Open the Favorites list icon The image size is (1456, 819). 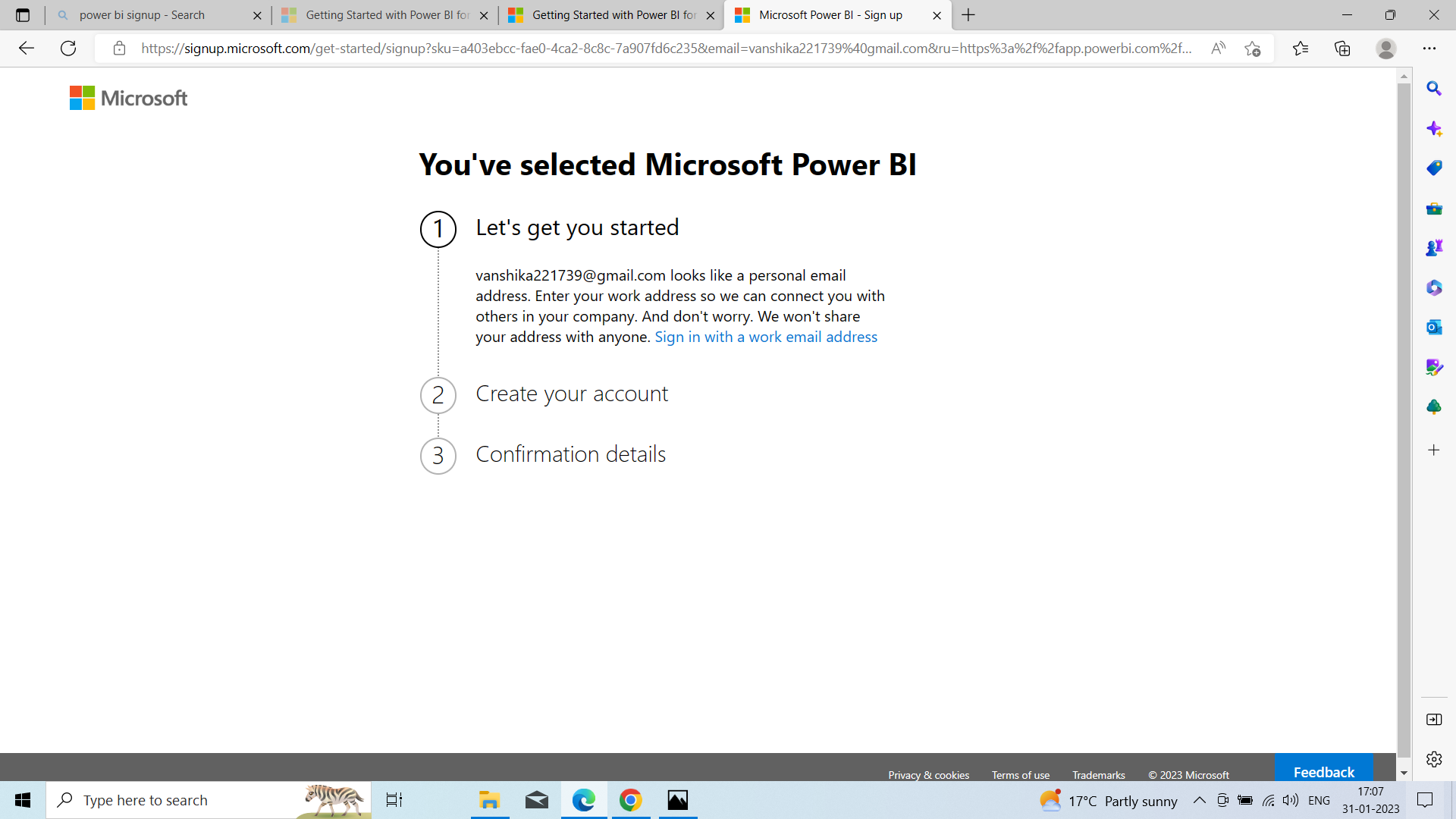click(x=1301, y=49)
